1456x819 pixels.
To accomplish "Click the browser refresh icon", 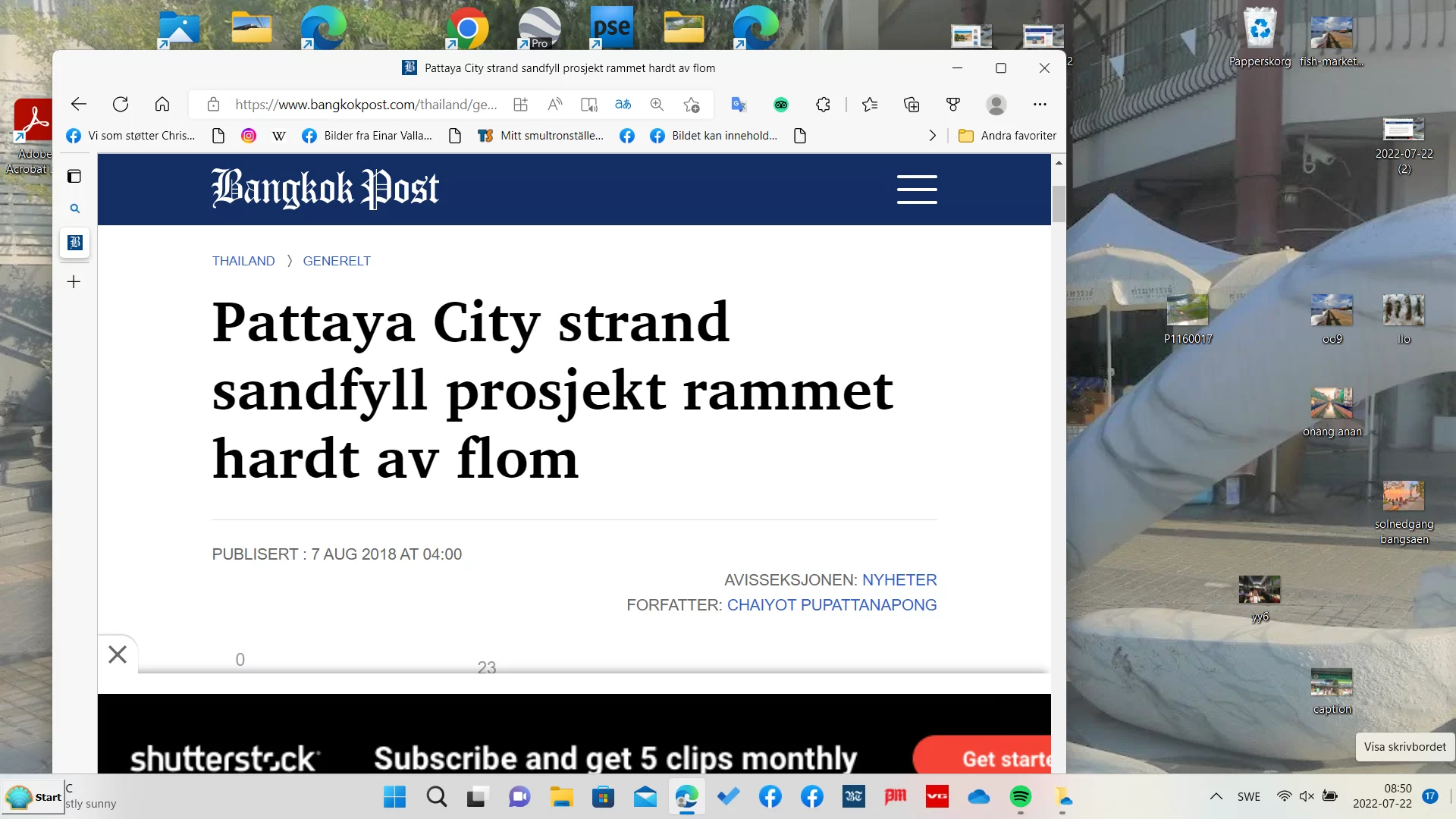I will tap(121, 105).
